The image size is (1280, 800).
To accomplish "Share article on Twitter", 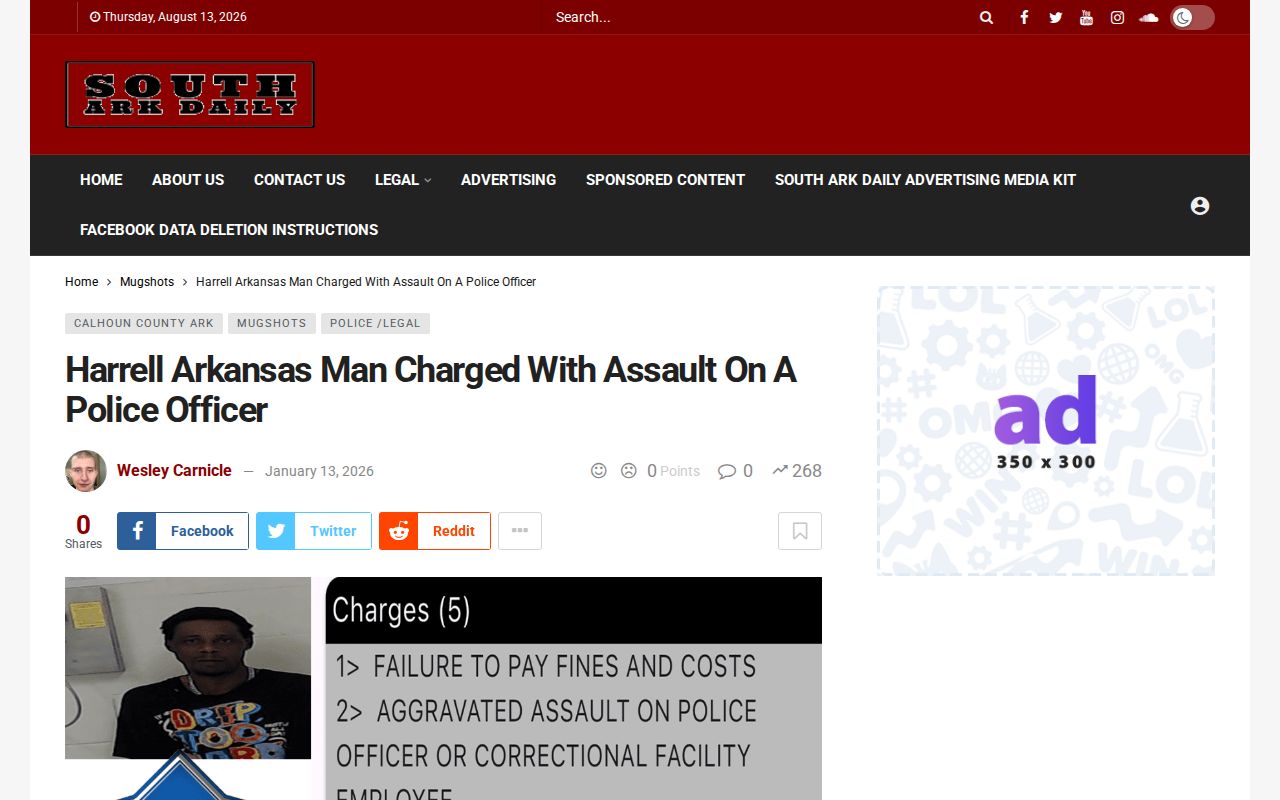I will [314, 531].
